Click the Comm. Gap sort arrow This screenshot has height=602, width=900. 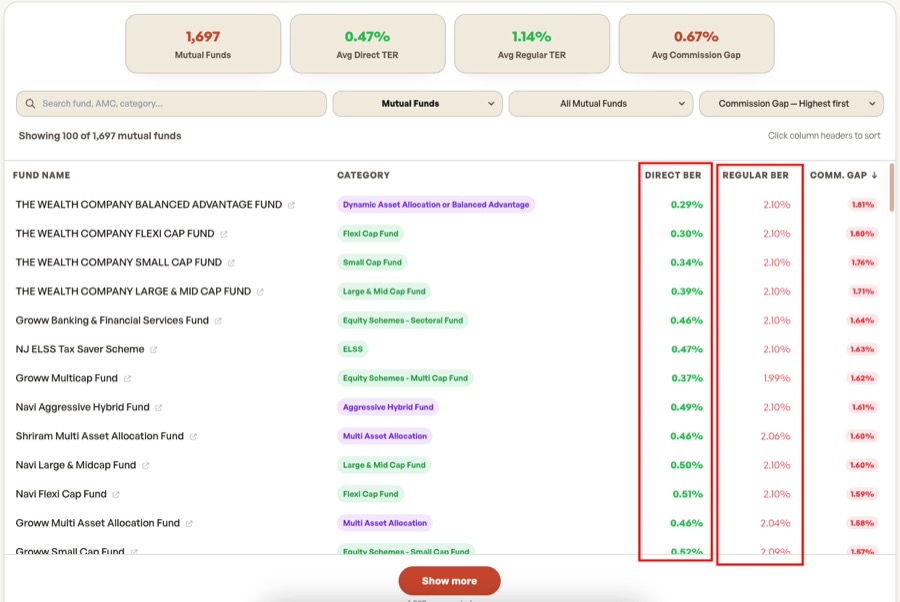pos(874,175)
